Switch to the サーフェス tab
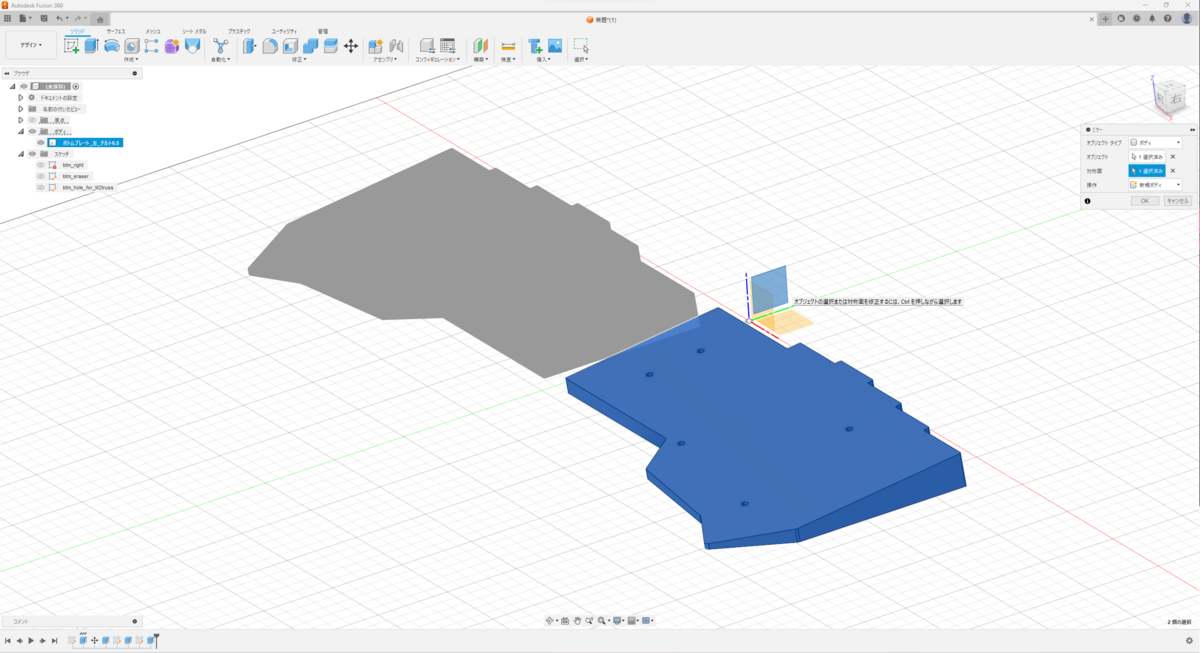The height and width of the screenshot is (653, 1200). pos(116,32)
